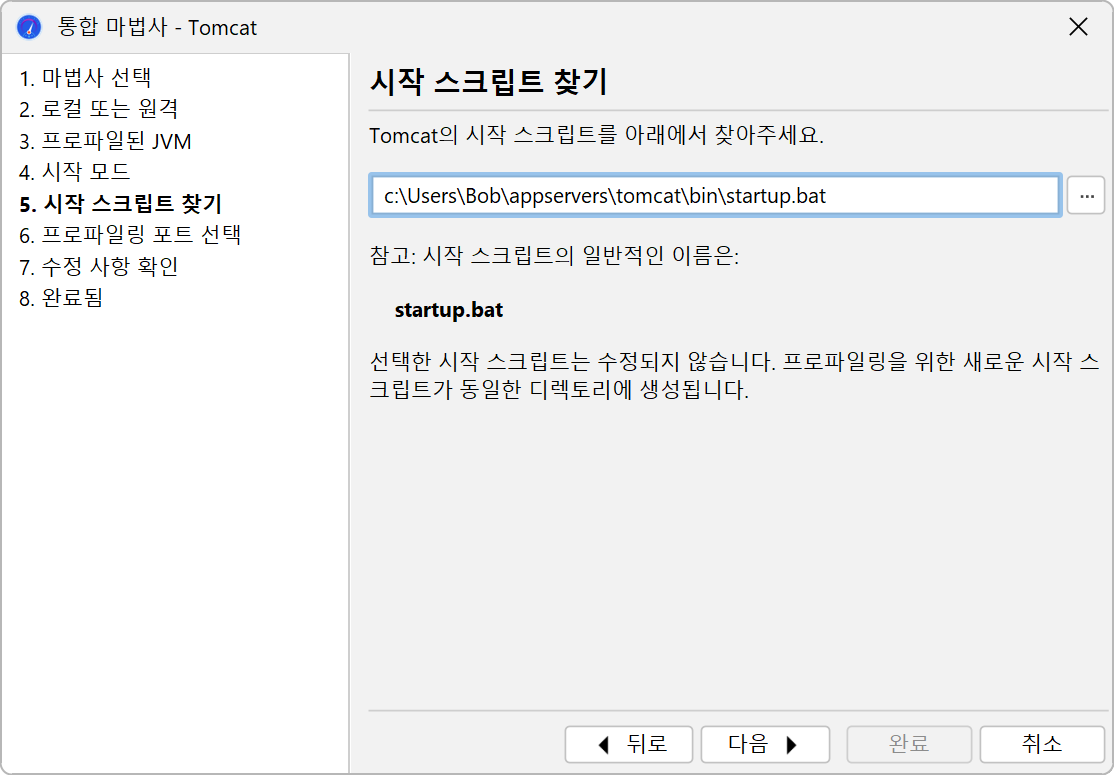Select step '8. 완료됨'
This screenshot has width=1114, height=775.
tap(61, 298)
